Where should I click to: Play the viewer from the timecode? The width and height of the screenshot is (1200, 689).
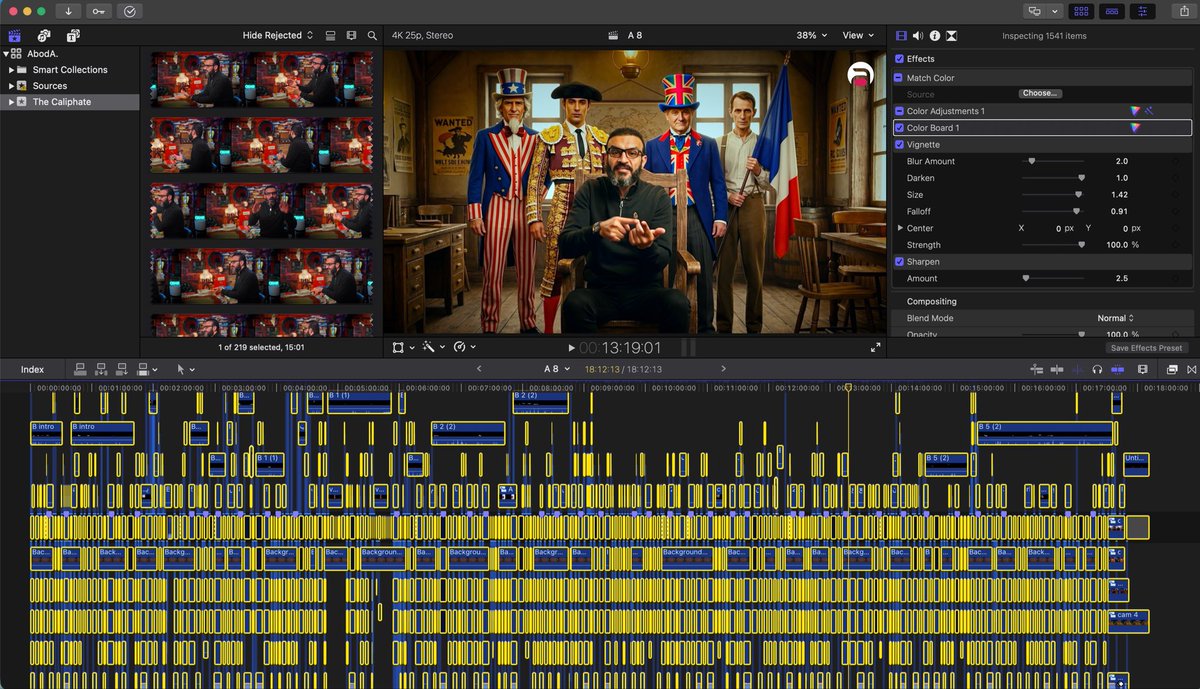[572, 348]
